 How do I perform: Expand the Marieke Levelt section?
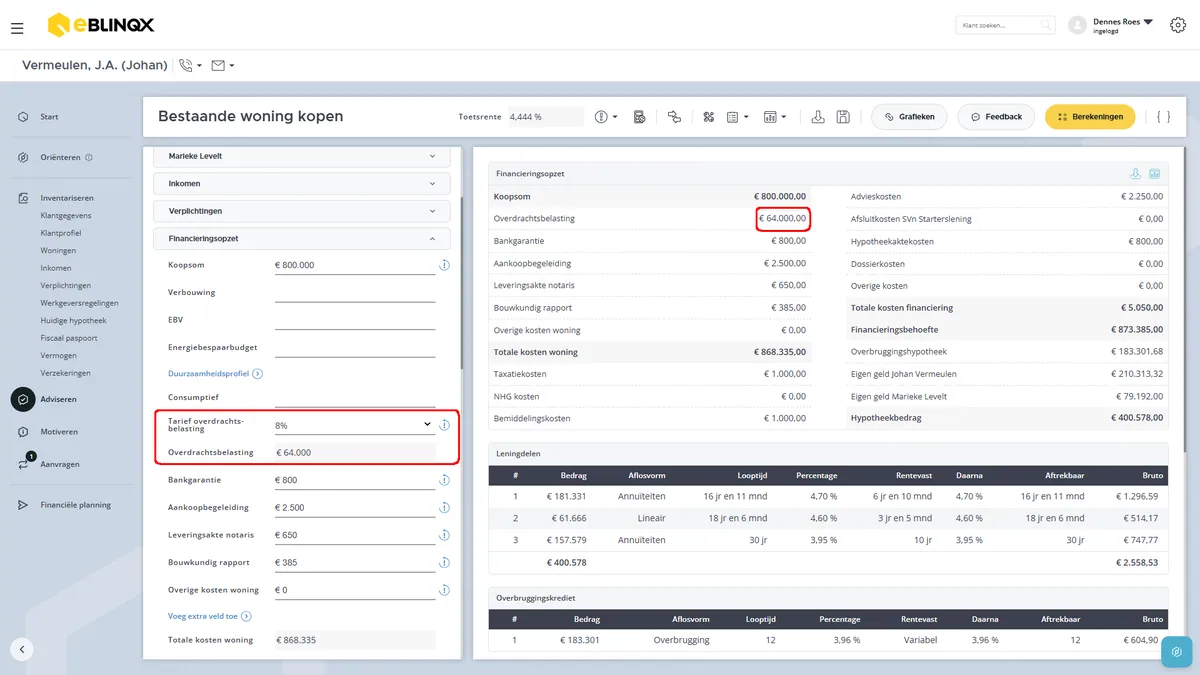tap(302, 156)
